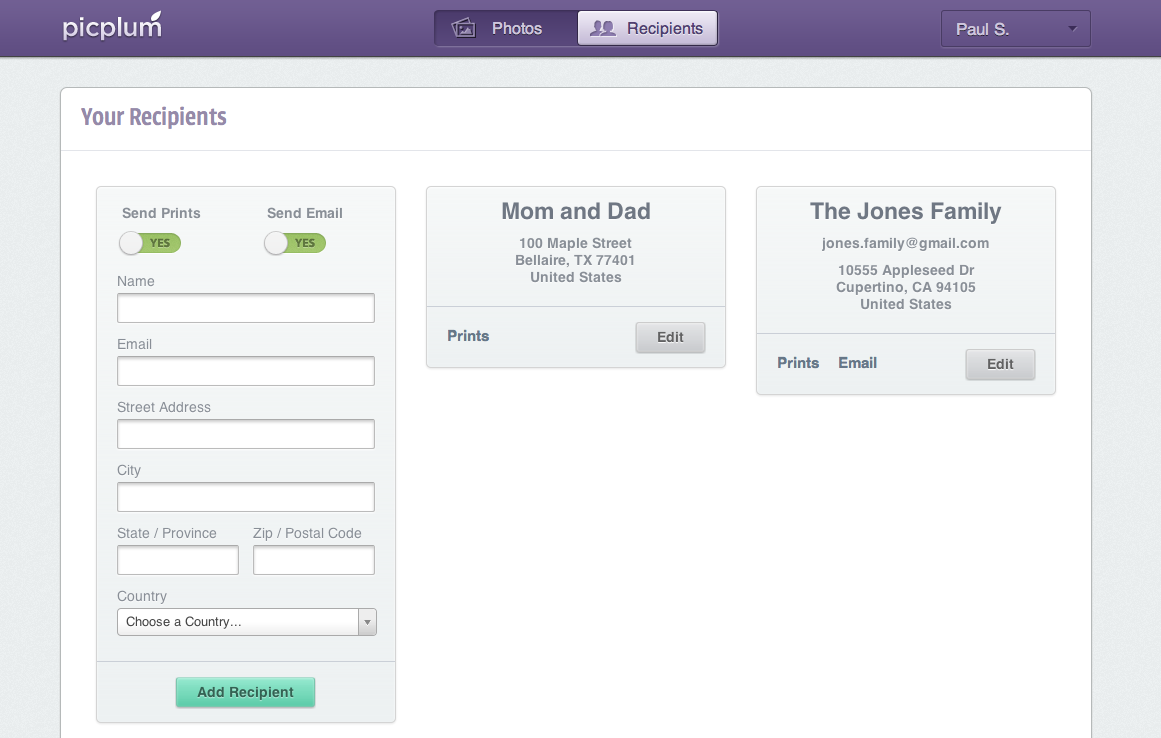Click Email label on Jones Family card

pos(857,363)
